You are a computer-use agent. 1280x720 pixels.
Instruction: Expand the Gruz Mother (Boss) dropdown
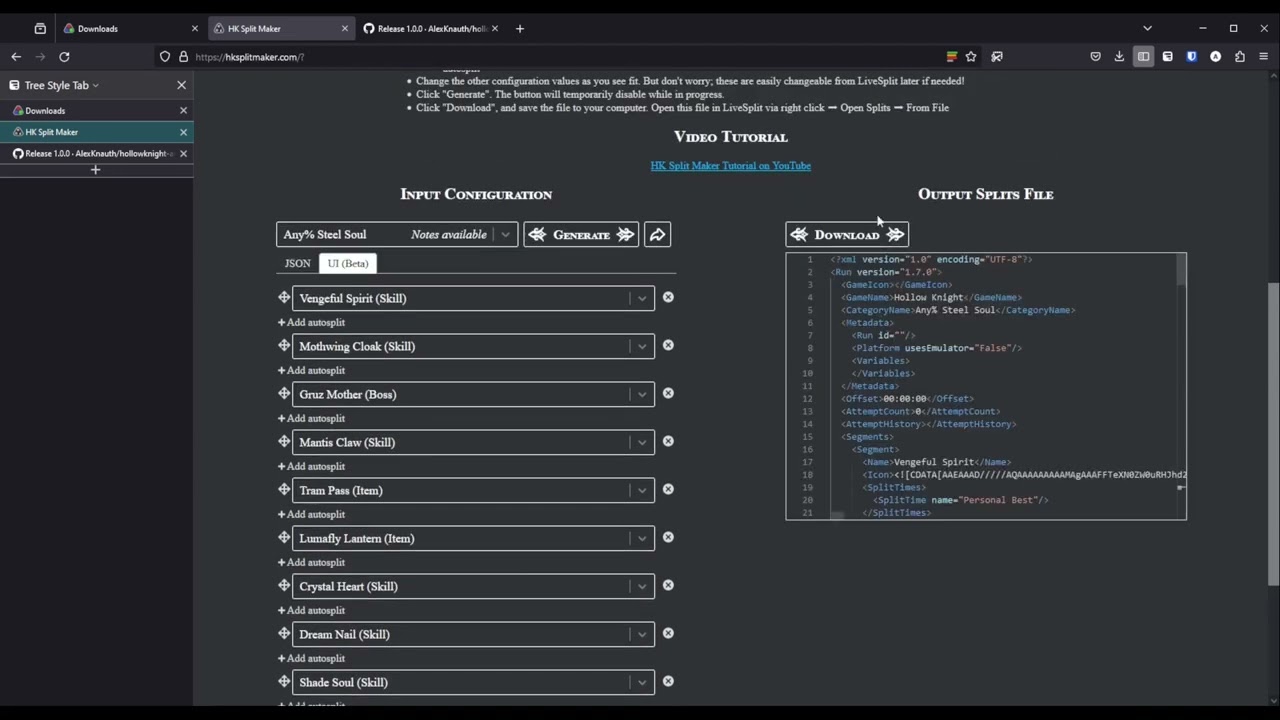pyautogui.click(x=642, y=394)
